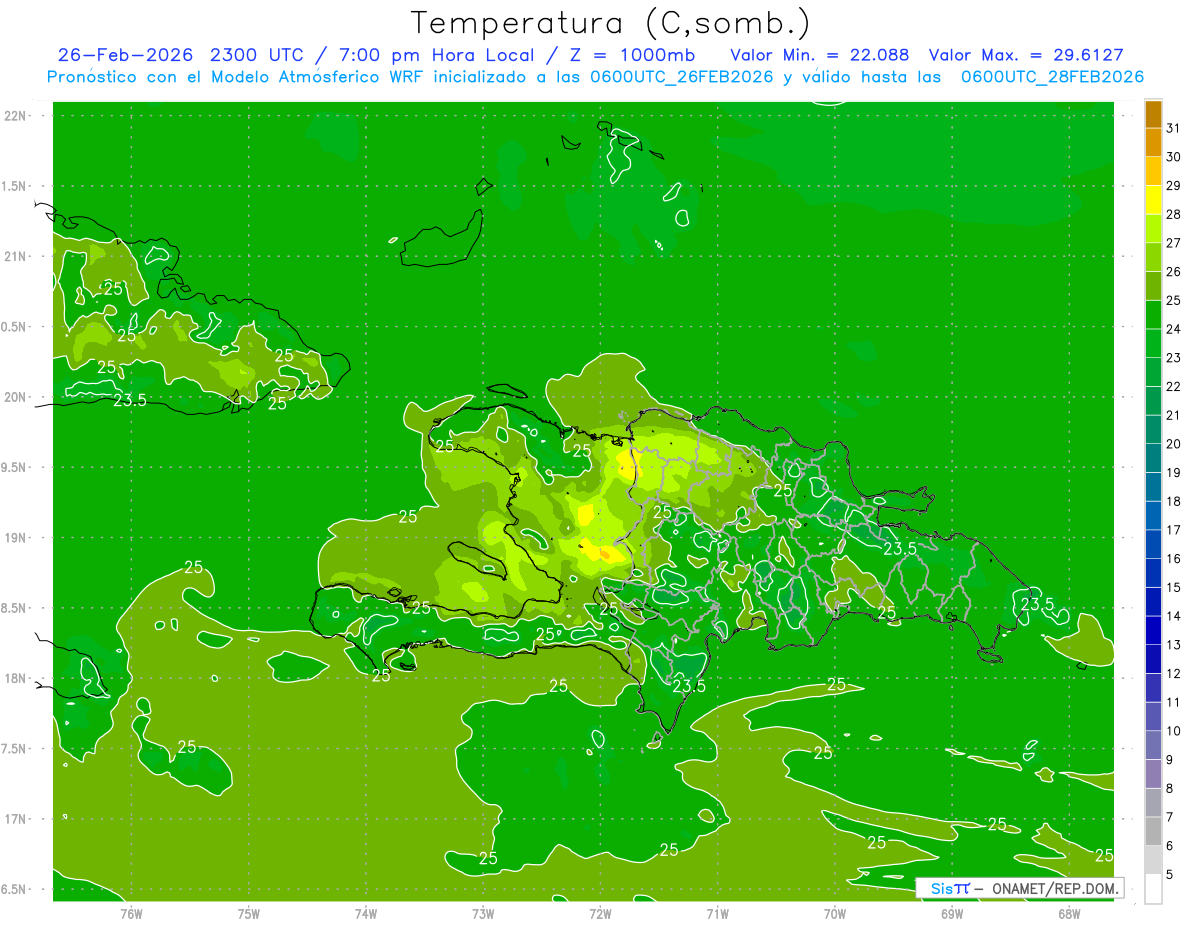This screenshot has height=927, width=1200.
Task: Click the title 'Temperatura (C,somb.)'
Action: pyautogui.click(x=610, y=23)
